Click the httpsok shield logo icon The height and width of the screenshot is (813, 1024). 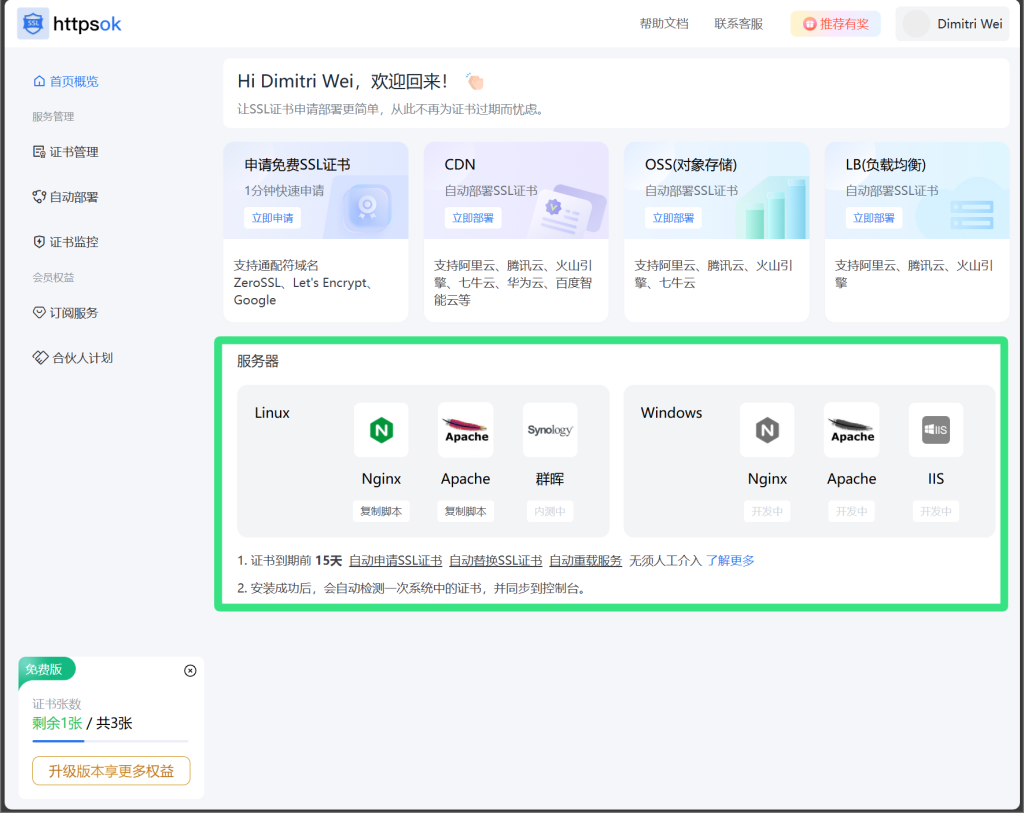click(33, 24)
